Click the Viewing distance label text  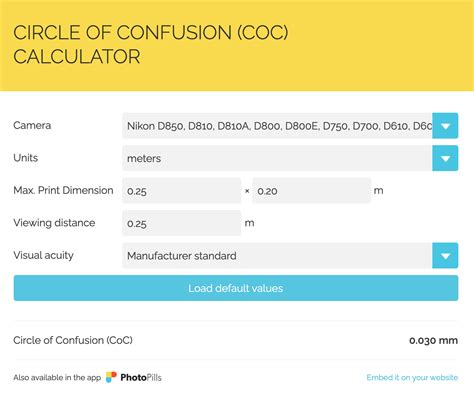[x=54, y=223]
